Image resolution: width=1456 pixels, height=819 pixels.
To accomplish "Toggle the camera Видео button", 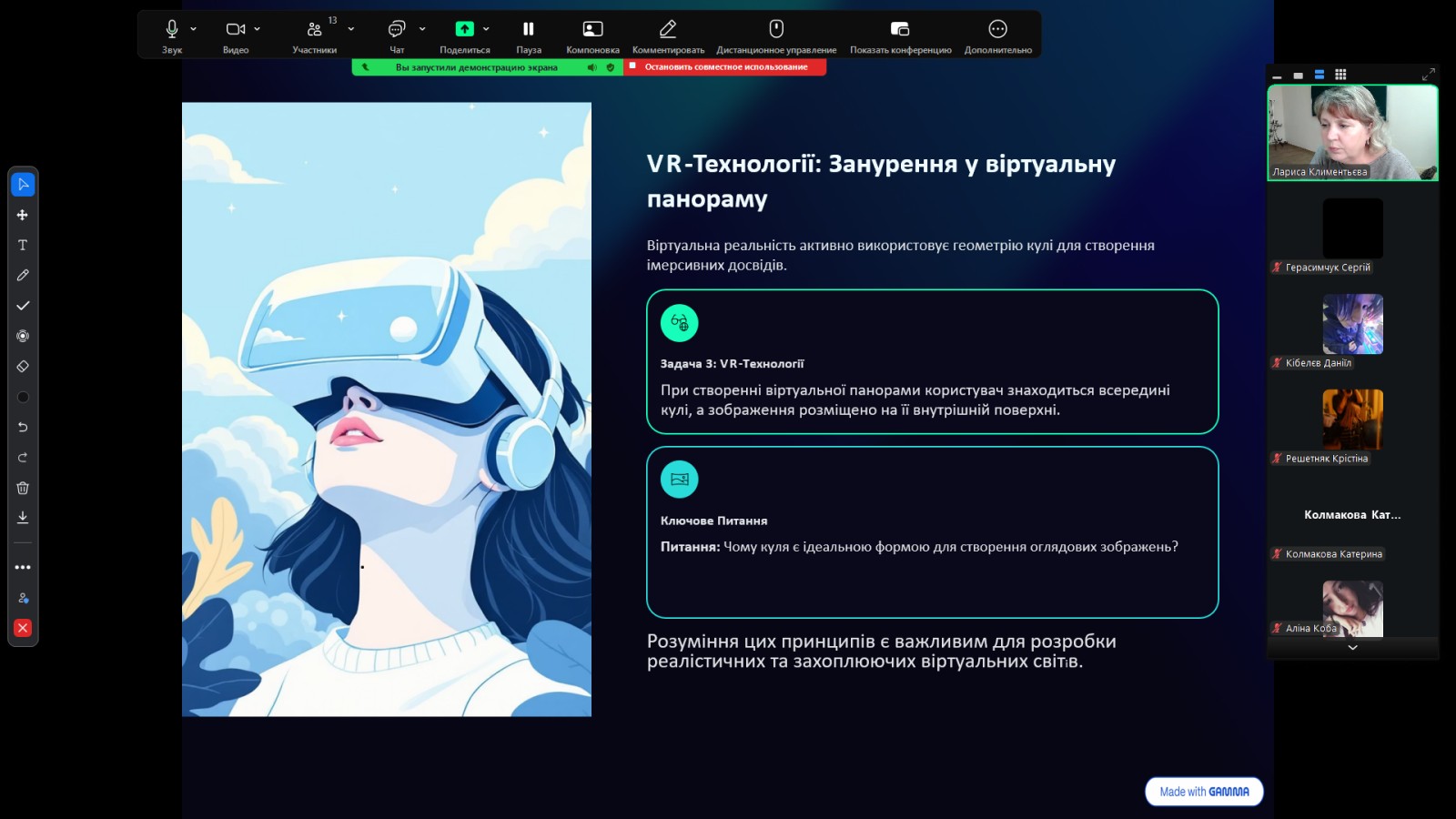I will click(x=235, y=35).
